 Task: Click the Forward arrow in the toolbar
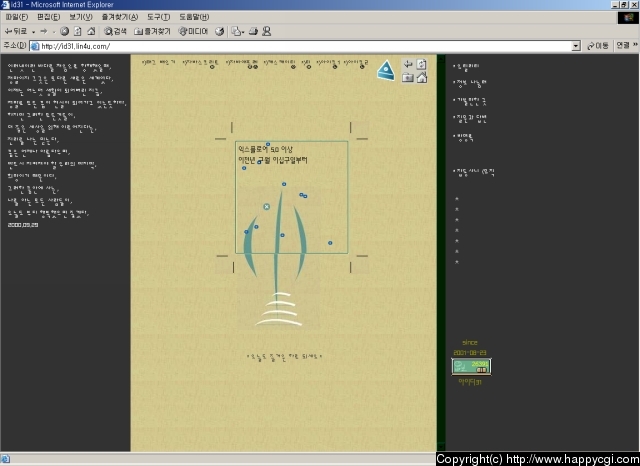(44, 31)
